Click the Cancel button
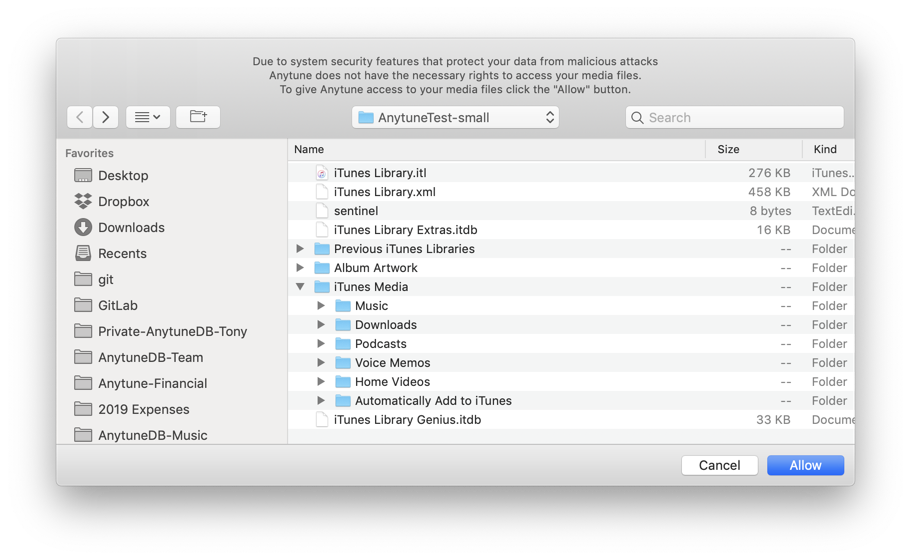Screen dimensions: 911x560 click(x=719, y=465)
